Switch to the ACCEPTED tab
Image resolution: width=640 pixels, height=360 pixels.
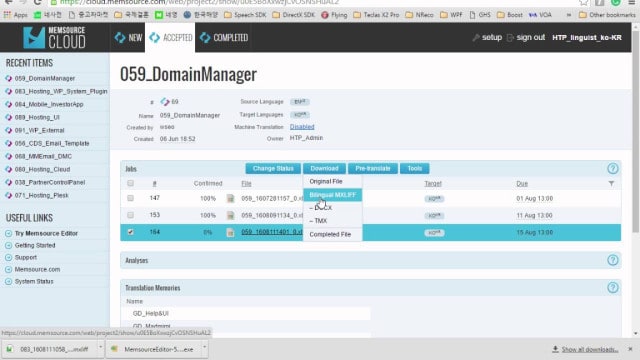pyautogui.click(x=171, y=38)
